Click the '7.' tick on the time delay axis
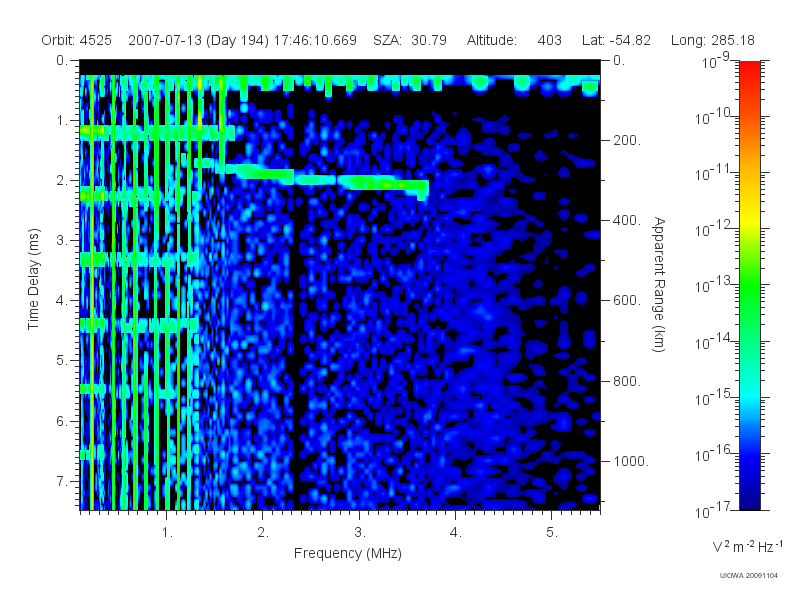 pyautogui.click(x=62, y=481)
